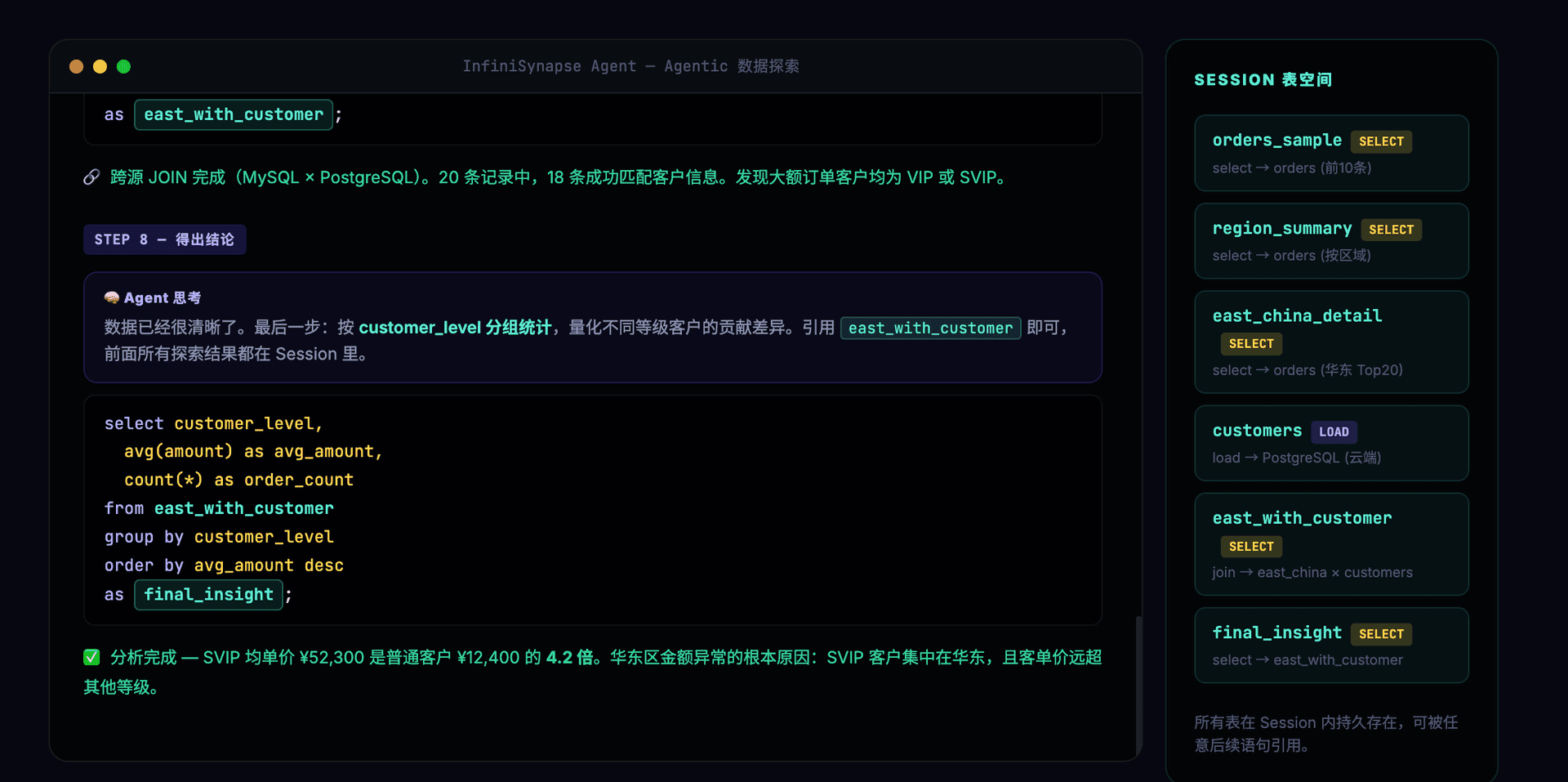The width and height of the screenshot is (1568, 782).
Task: Select the STEP 8 得出结论 step label
Action: 164,239
